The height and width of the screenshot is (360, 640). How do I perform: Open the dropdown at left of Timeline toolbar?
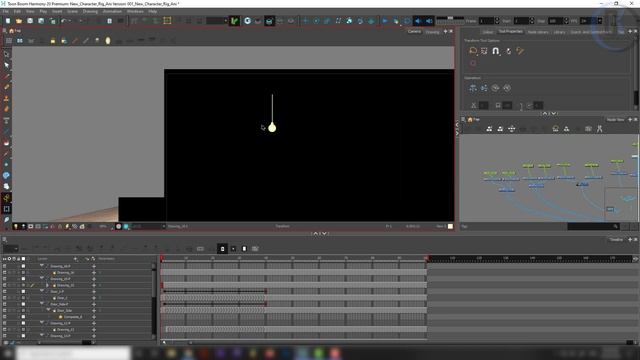(11, 249)
